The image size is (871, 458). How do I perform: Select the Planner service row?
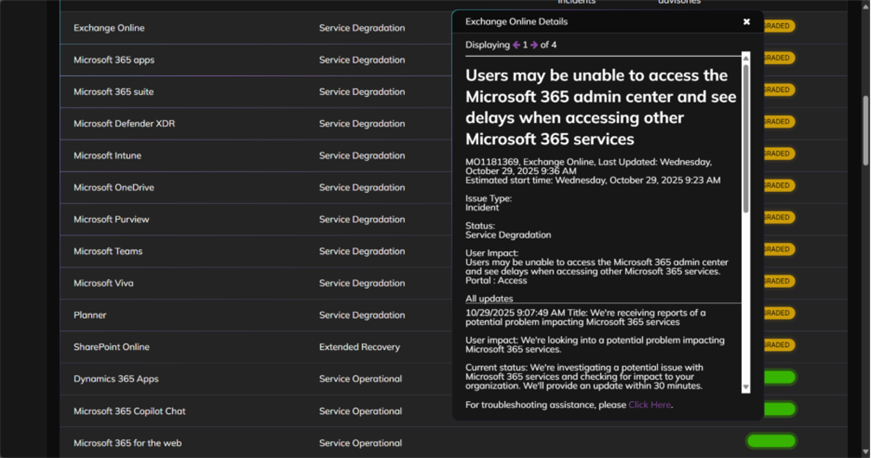[x=454, y=315]
